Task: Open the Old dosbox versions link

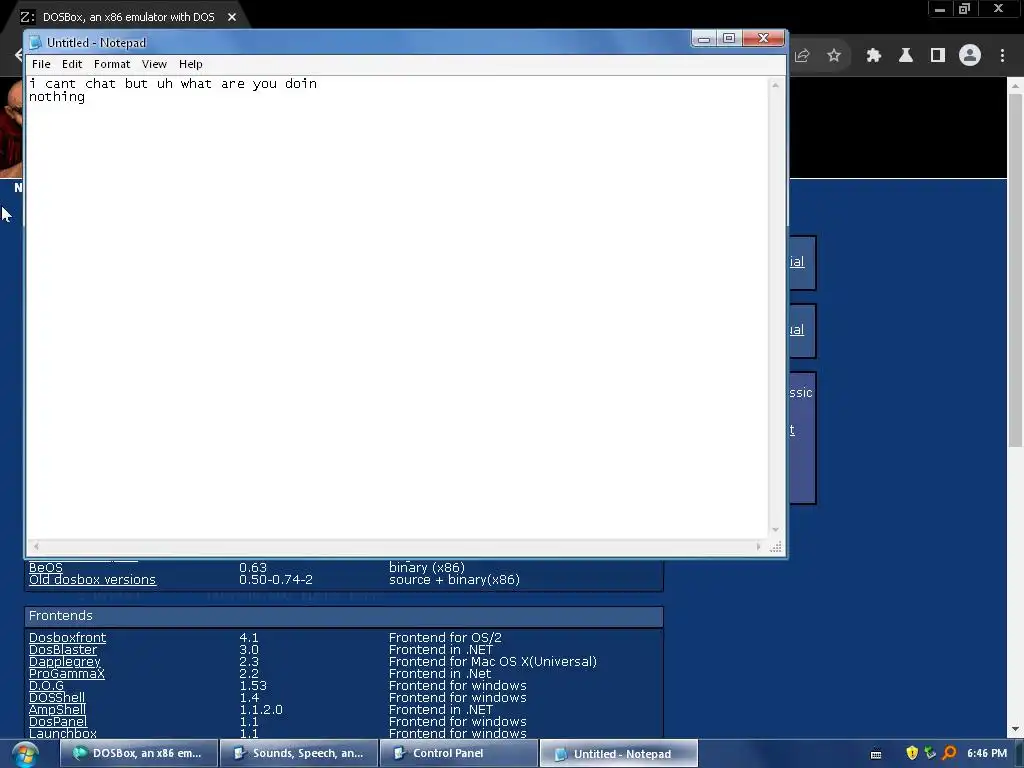Action: point(92,579)
